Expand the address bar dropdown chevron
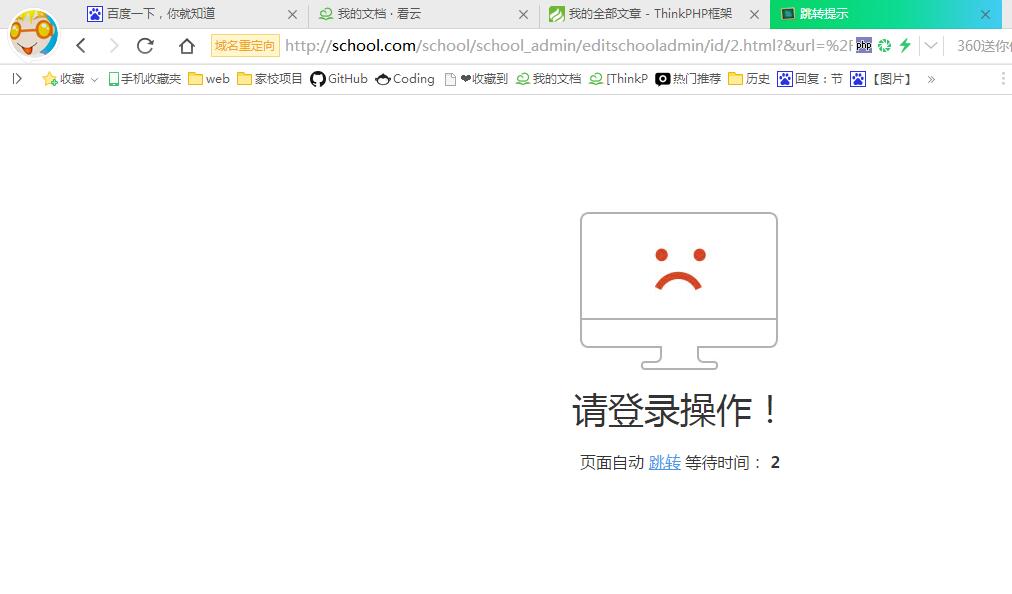The image size is (1012, 594). (931, 45)
